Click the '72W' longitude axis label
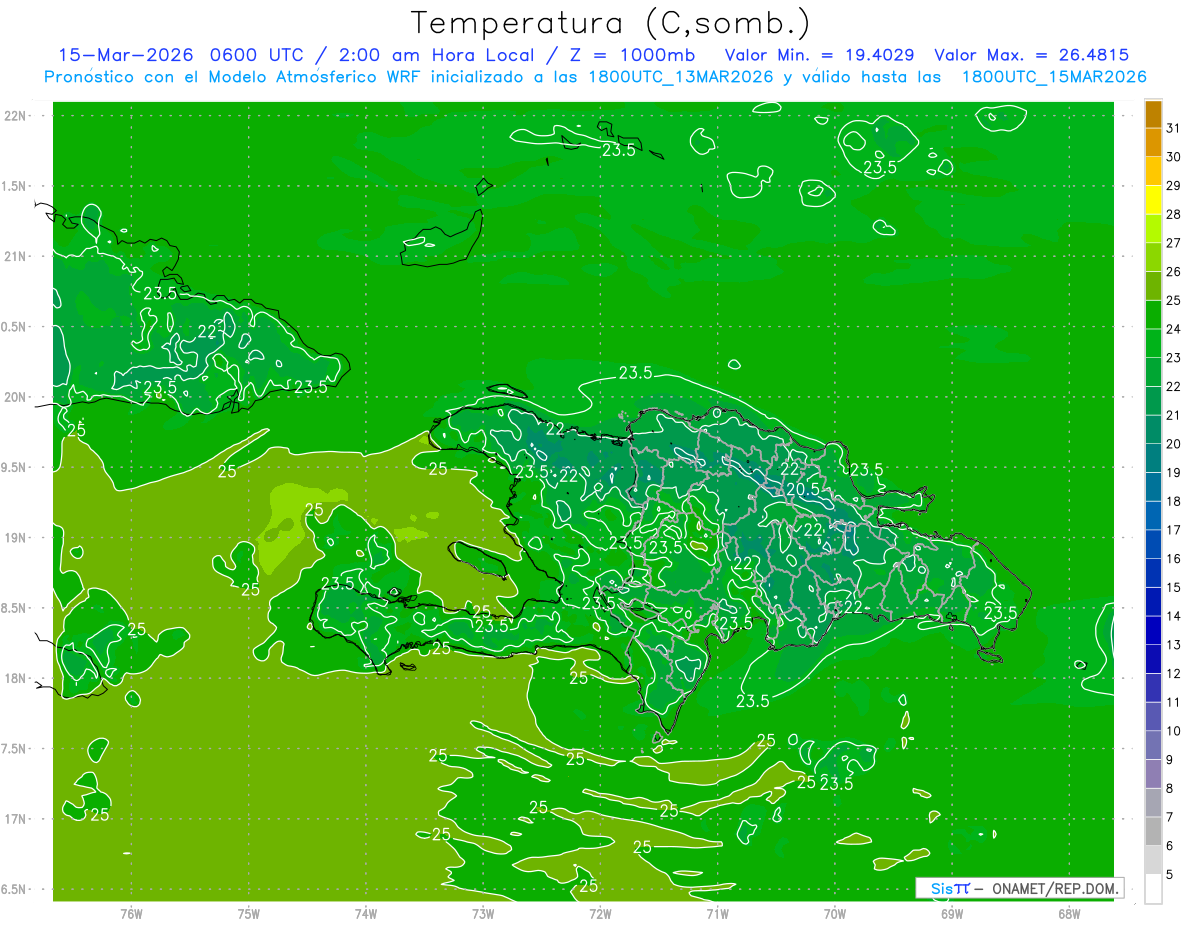The height and width of the screenshot is (927, 1200). pyautogui.click(x=600, y=913)
